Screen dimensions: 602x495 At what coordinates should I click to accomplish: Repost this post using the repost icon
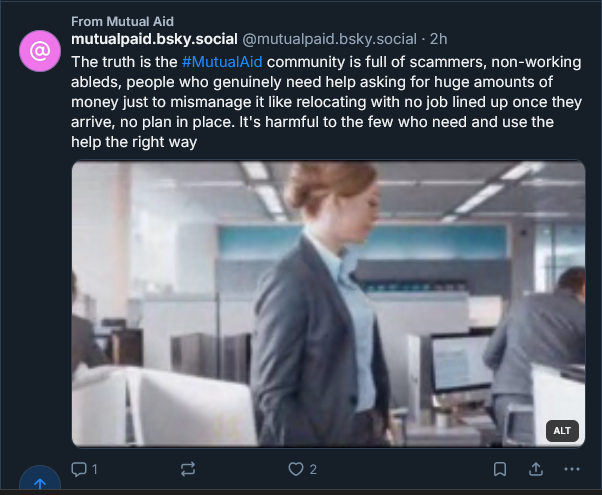coord(187,469)
